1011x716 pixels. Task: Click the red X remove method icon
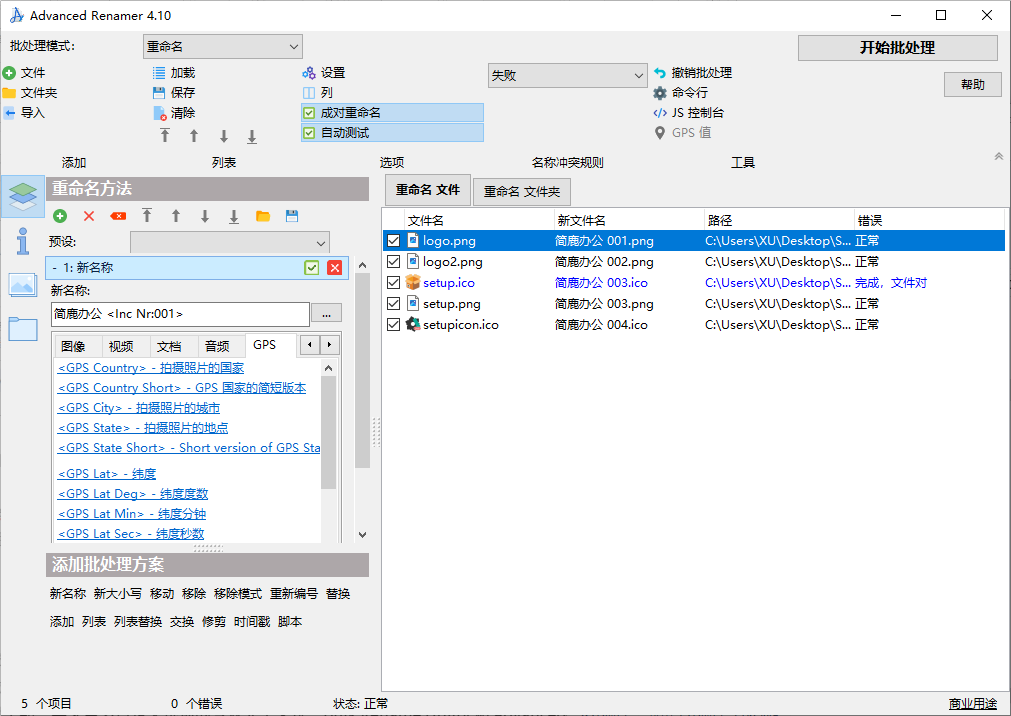[89, 216]
